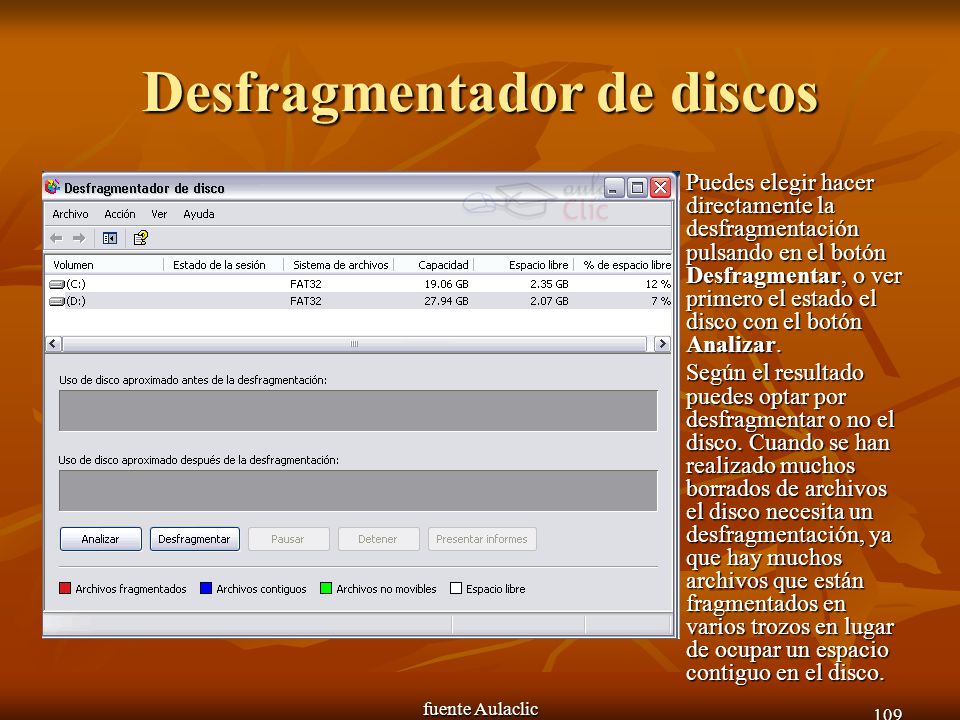Click the blue Archivos contiguos swatch
960x720 pixels.
[x=206, y=588]
